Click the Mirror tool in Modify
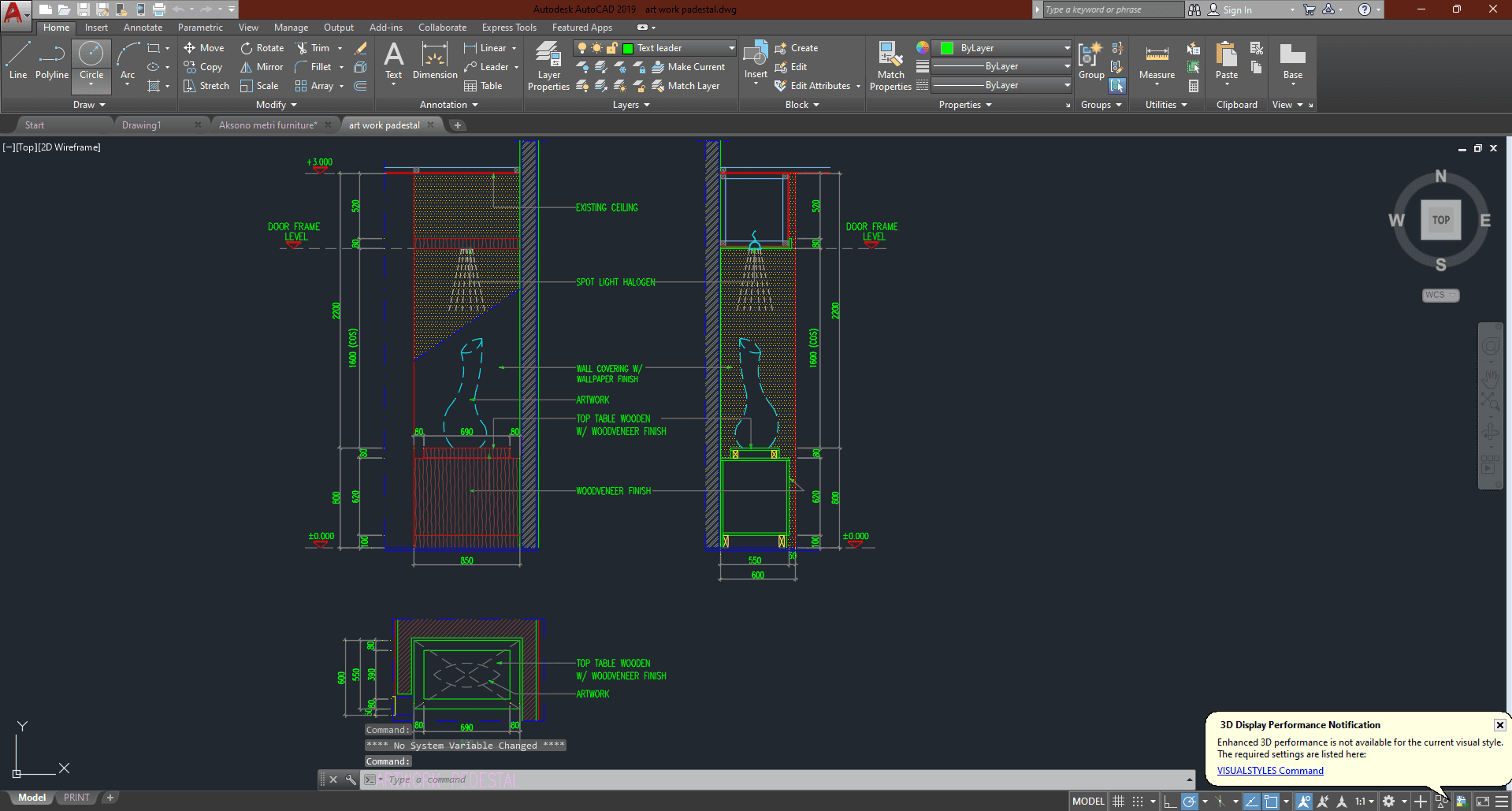The height and width of the screenshot is (811, 1512). (x=262, y=67)
